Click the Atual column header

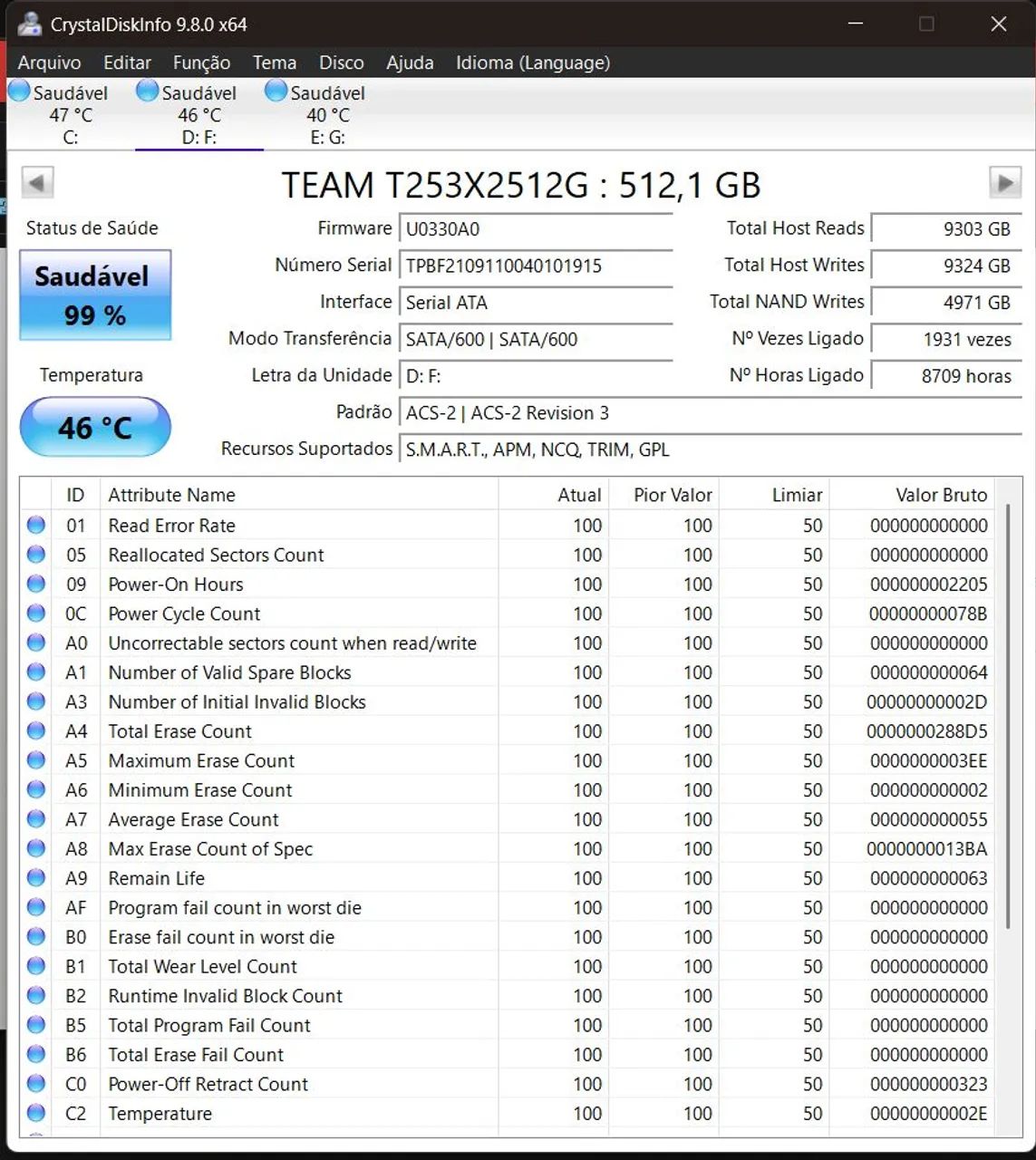point(553,495)
